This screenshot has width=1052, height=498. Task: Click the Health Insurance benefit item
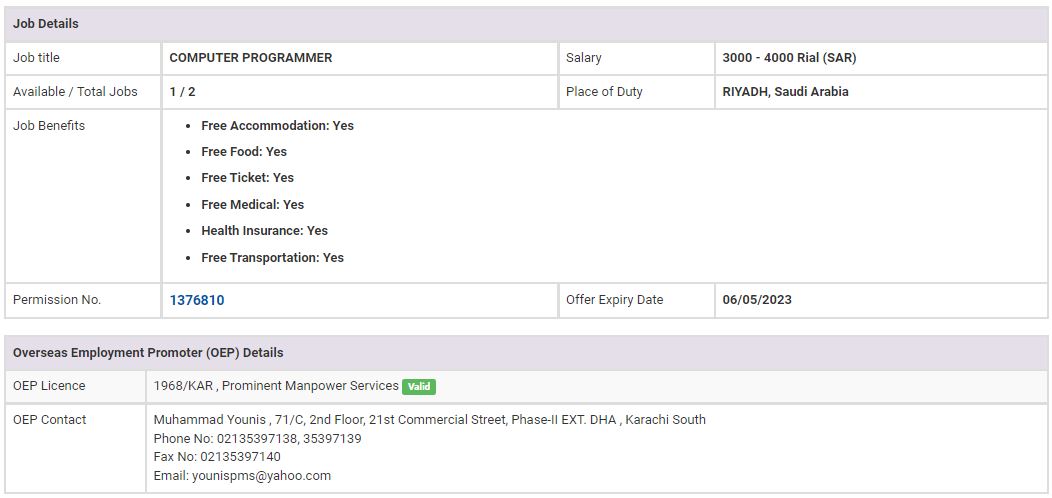click(x=264, y=231)
